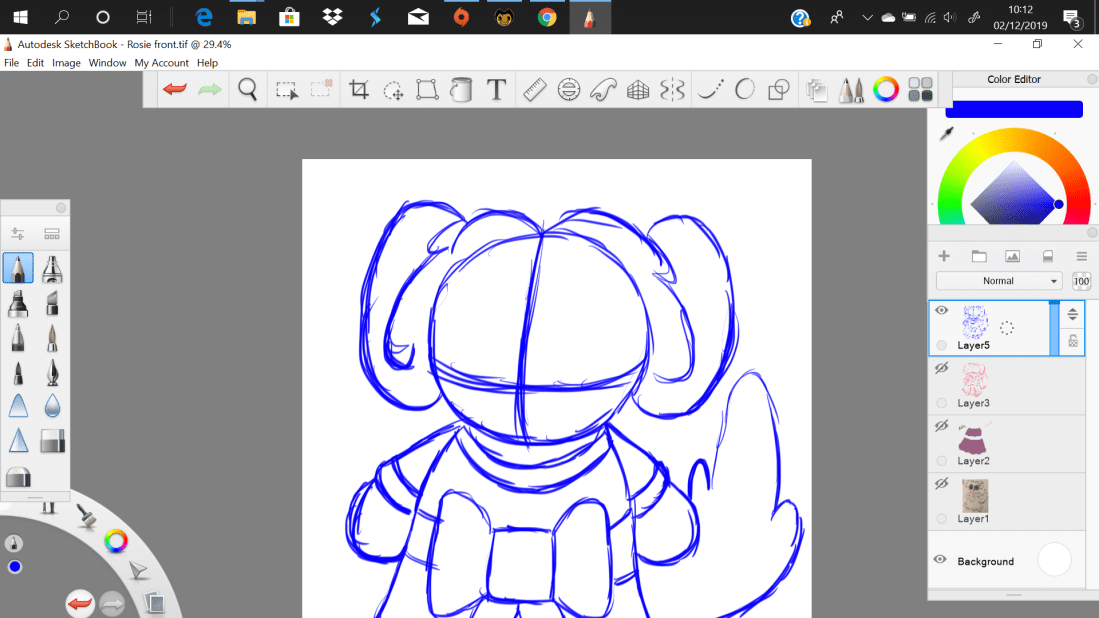The width and height of the screenshot is (1099, 618).
Task: Select the rectangle Selection tool
Action: point(287,90)
